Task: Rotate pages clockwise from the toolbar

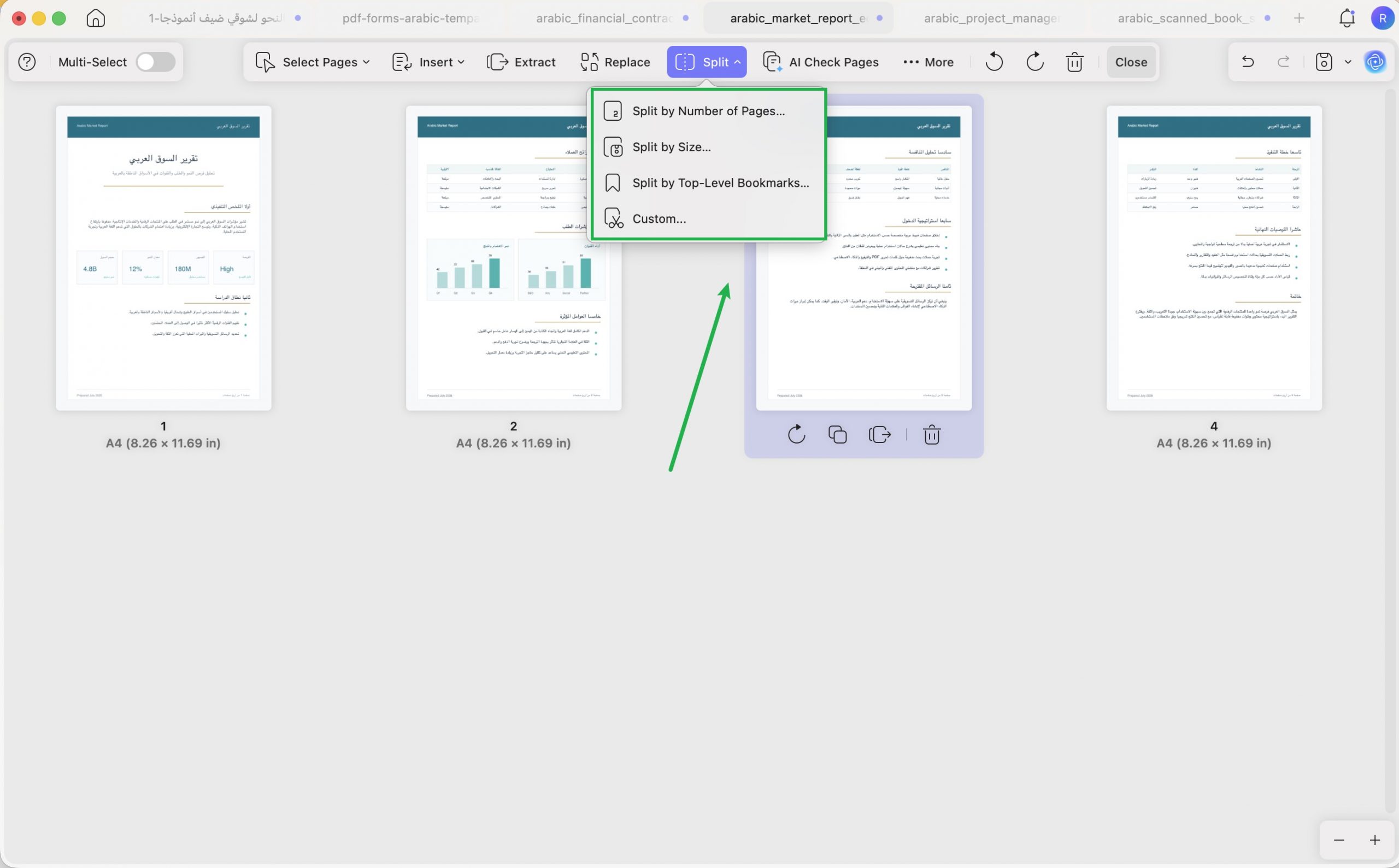Action: tap(1035, 62)
